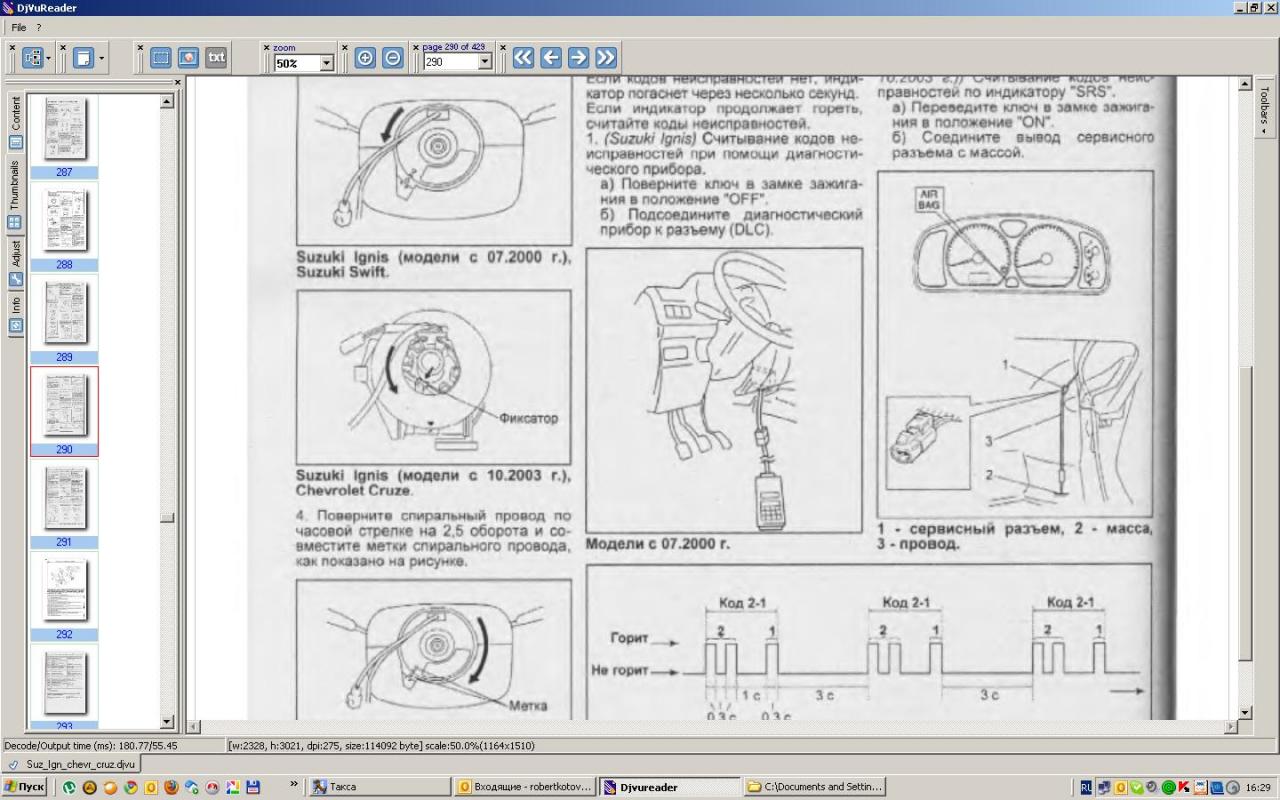Open the page number dropdown
The image size is (1280, 800).
[x=485, y=63]
